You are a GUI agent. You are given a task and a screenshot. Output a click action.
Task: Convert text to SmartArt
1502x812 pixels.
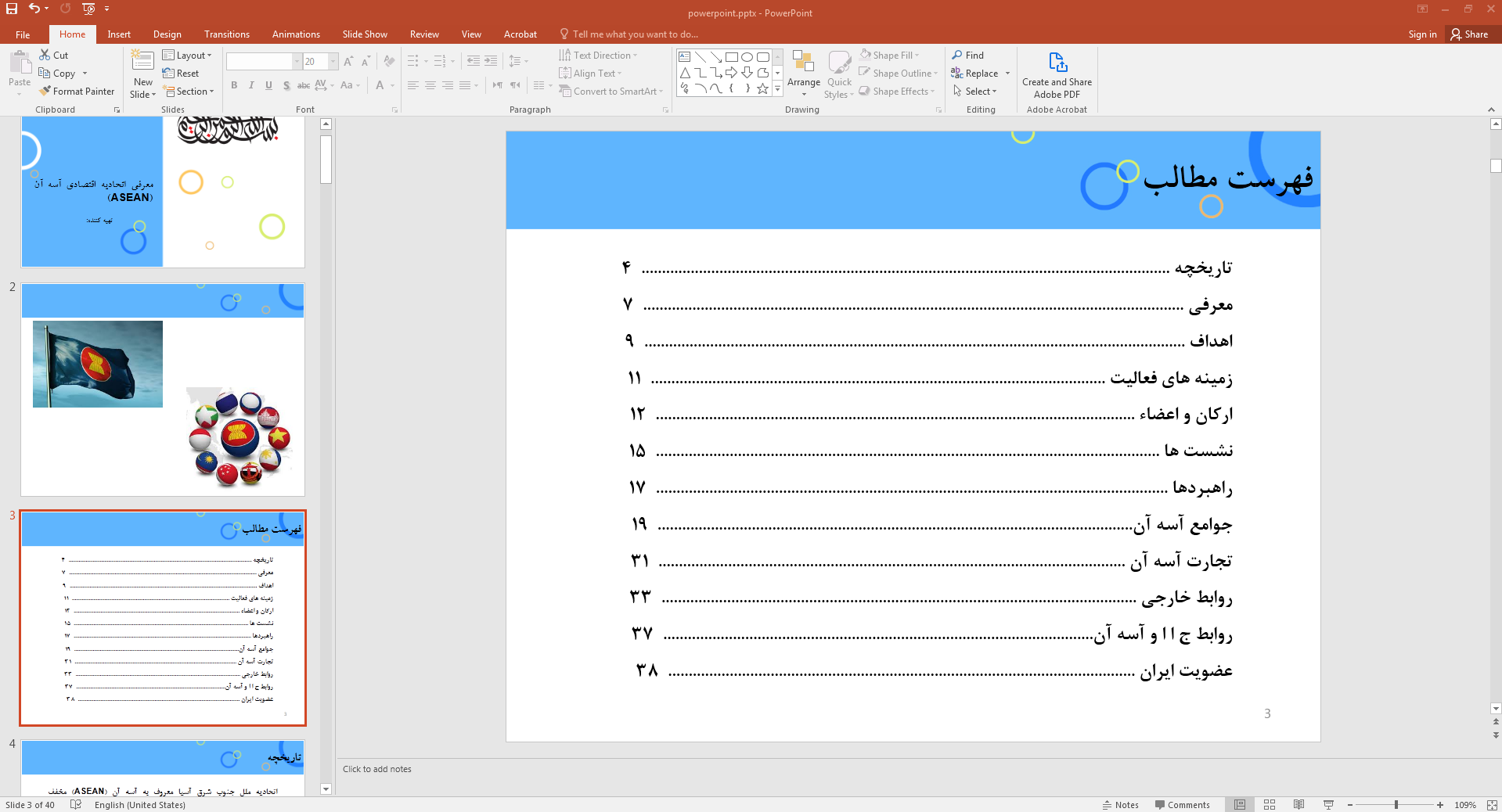coord(611,91)
